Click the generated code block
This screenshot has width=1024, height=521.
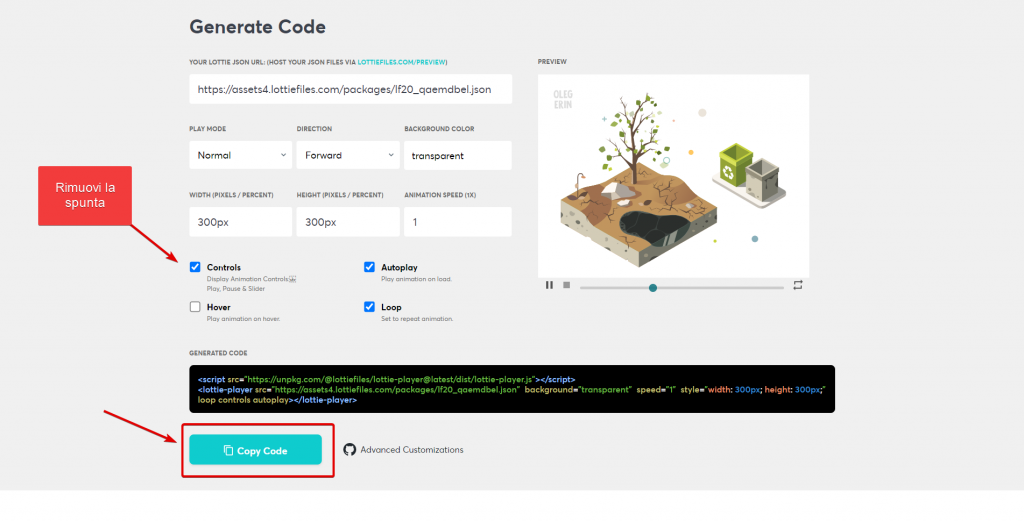(x=511, y=389)
